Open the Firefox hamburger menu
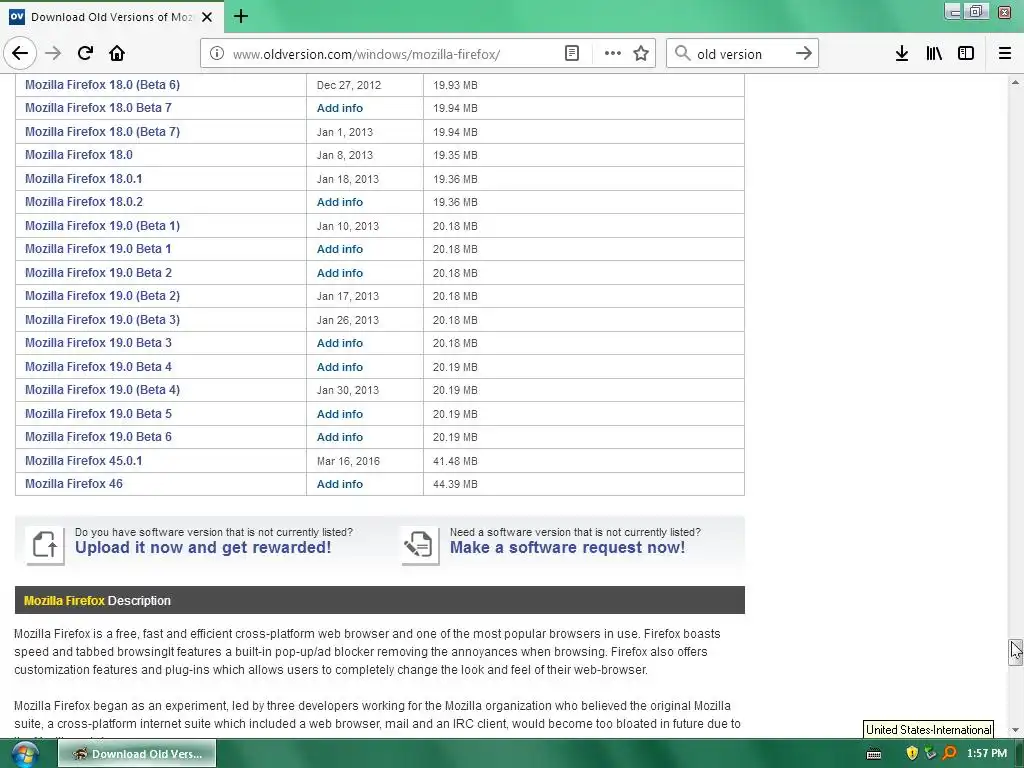Image resolution: width=1024 pixels, height=768 pixels. (1005, 54)
